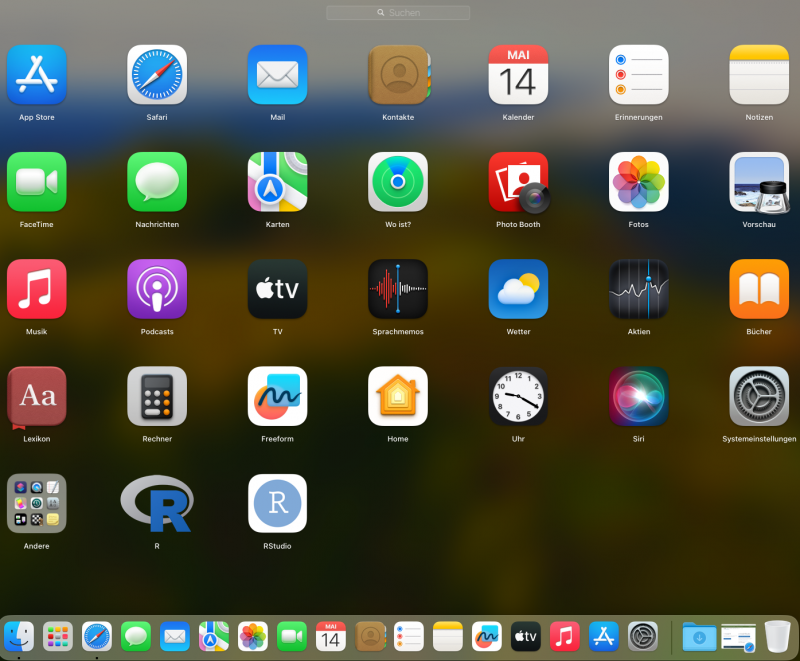Open the Downloads folder stack in Dock
This screenshot has width=800, height=661.
click(699, 637)
